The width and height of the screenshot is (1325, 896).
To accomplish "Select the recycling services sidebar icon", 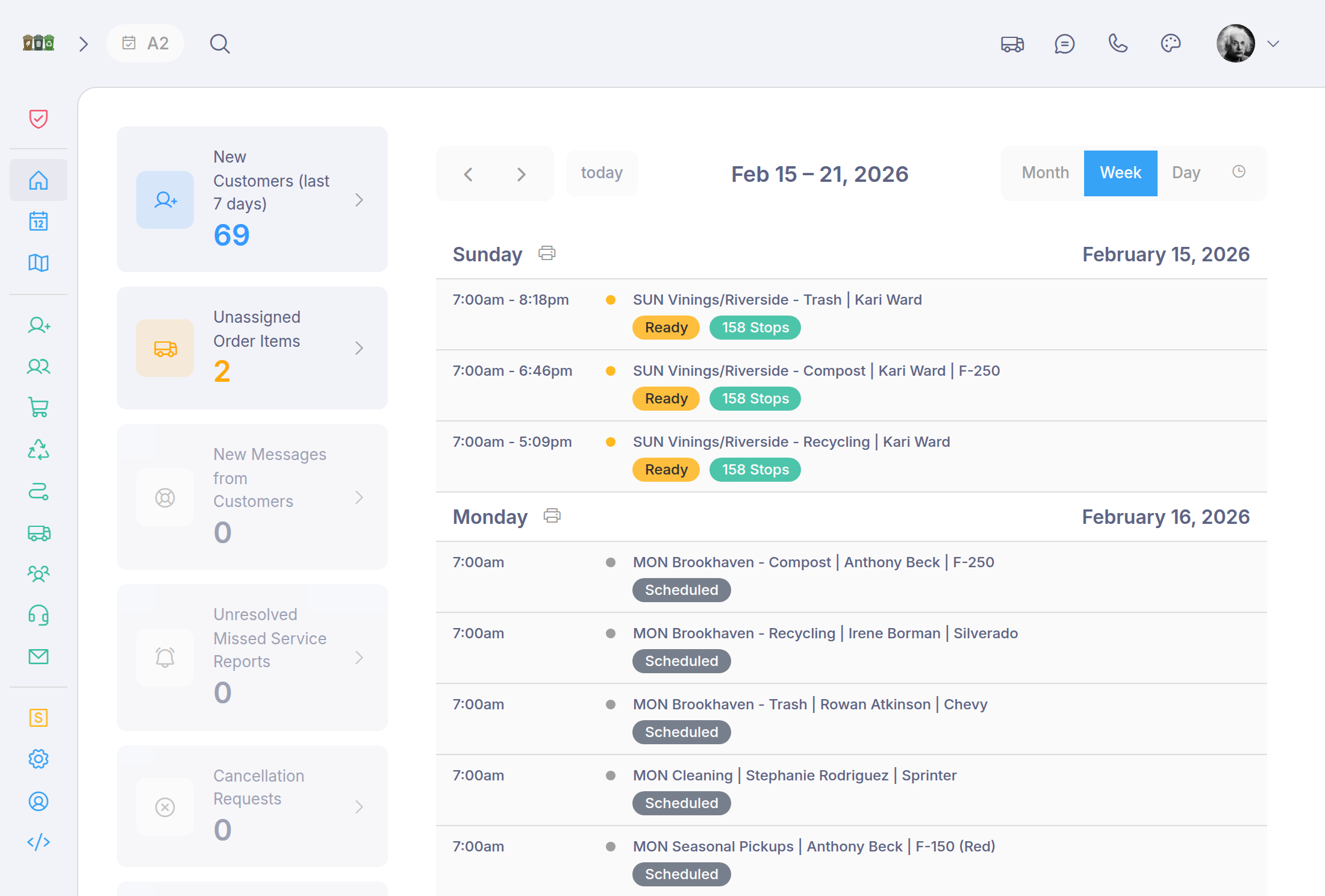I will pos(38,449).
